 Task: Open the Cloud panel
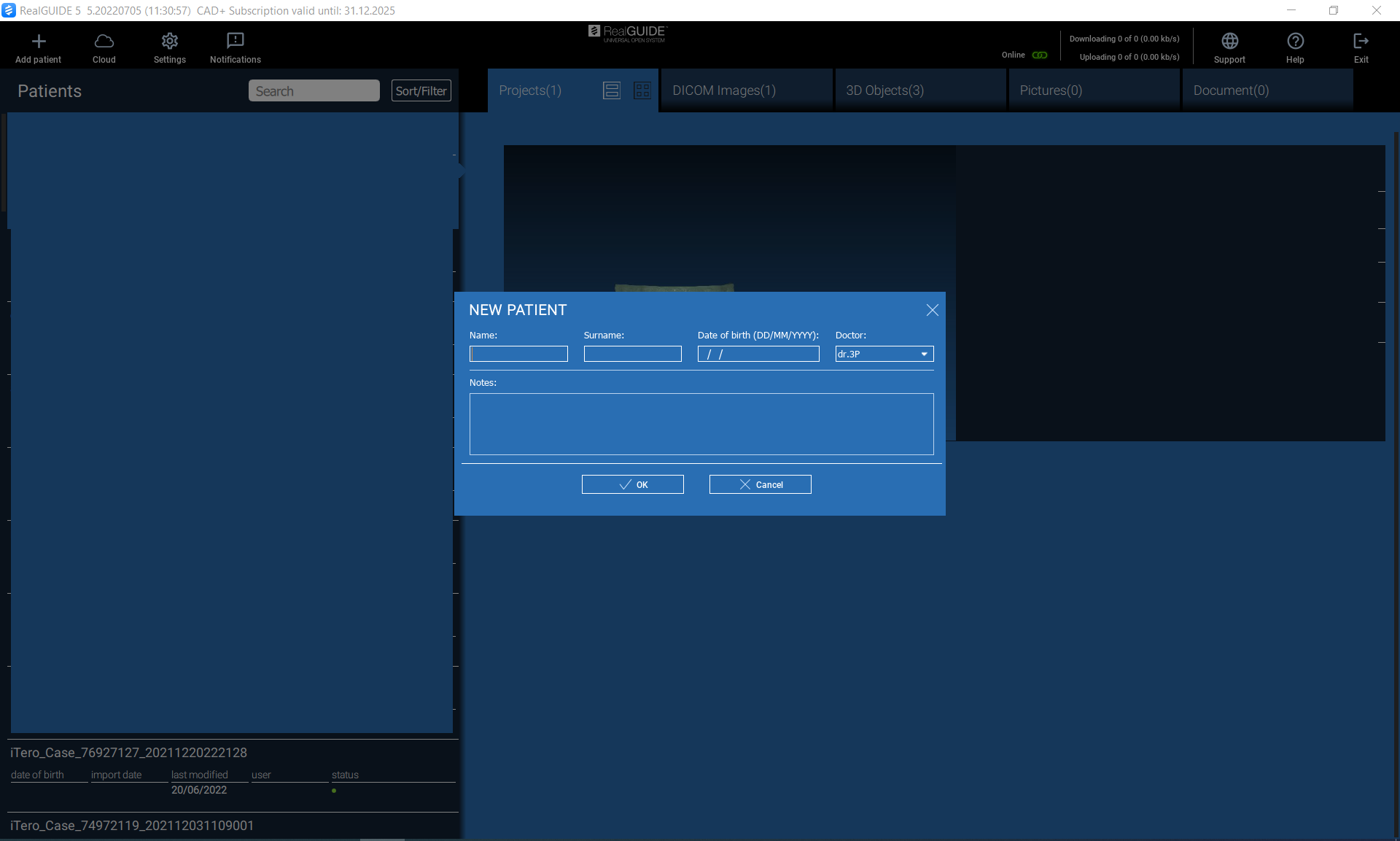click(104, 42)
